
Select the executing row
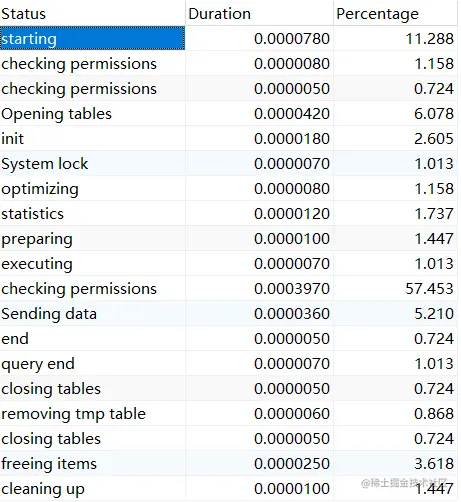tap(229, 263)
